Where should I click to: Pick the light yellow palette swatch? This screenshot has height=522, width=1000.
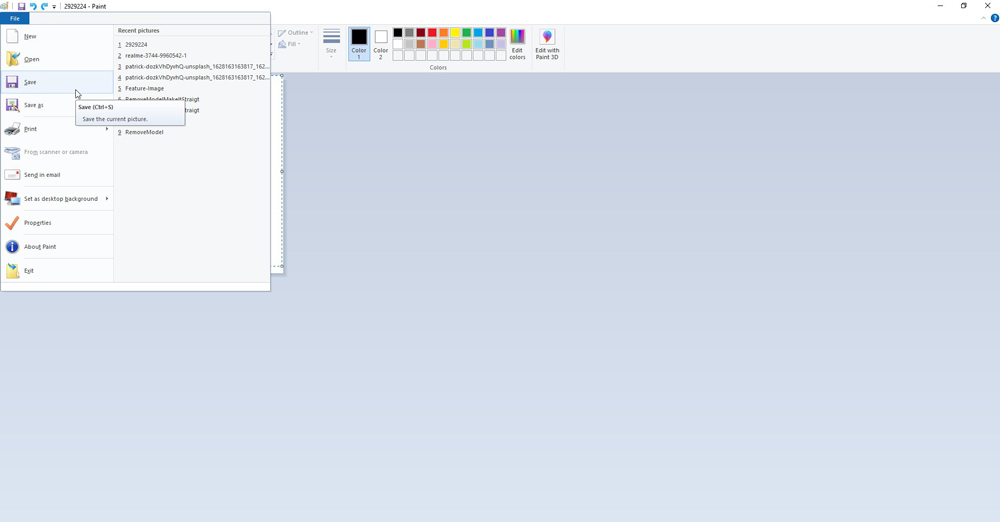coord(455,44)
